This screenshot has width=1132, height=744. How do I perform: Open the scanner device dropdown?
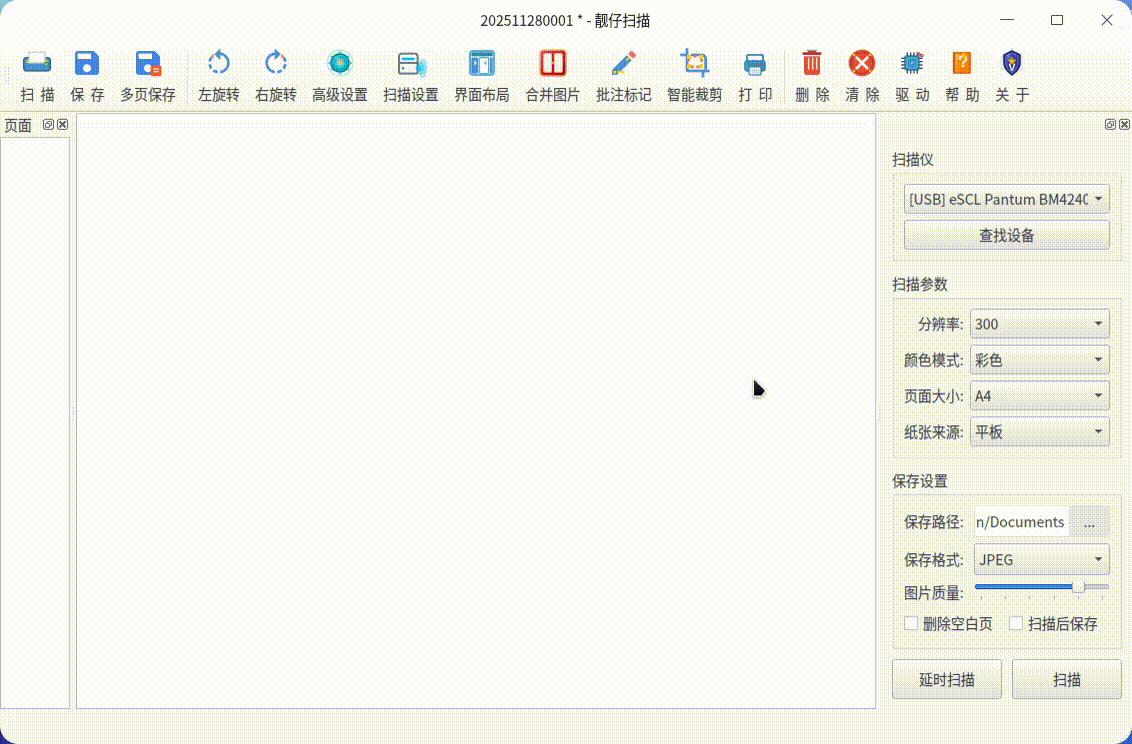pos(1006,198)
